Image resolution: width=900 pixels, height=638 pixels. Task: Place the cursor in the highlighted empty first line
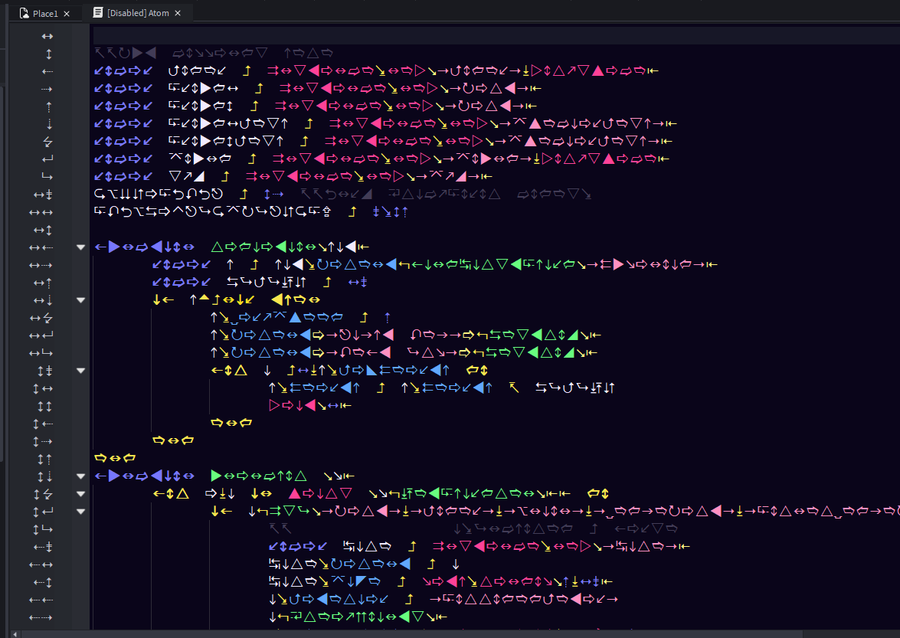click(x=496, y=36)
